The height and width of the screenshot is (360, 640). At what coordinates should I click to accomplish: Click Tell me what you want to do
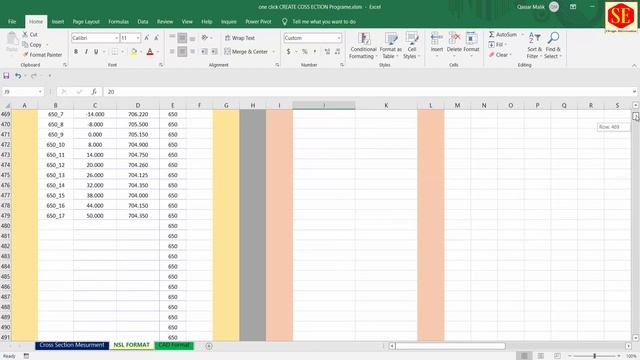click(324, 22)
